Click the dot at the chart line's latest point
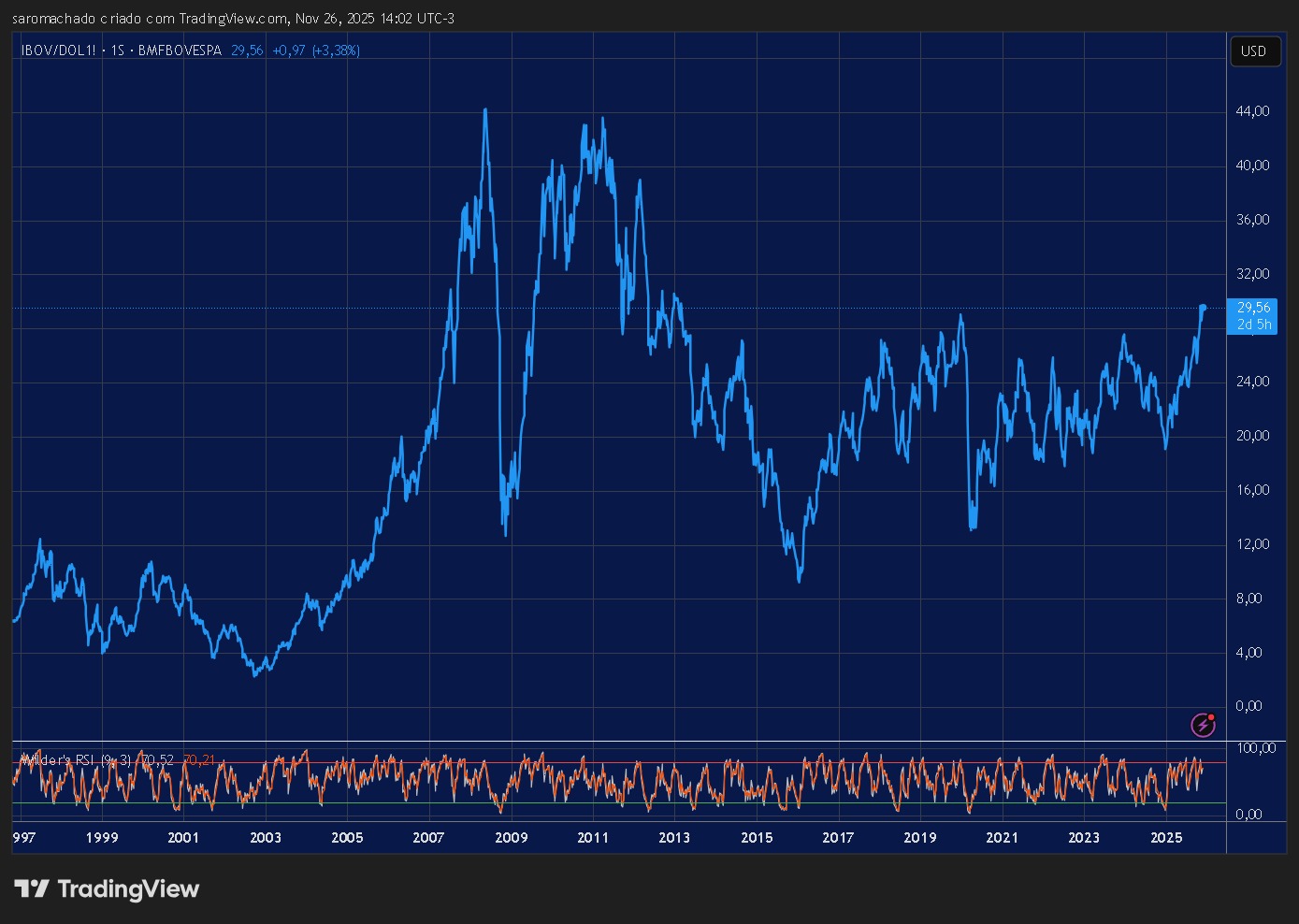Image resolution: width=1299 pixels, height=924 pixels. tap(1203, 307)
